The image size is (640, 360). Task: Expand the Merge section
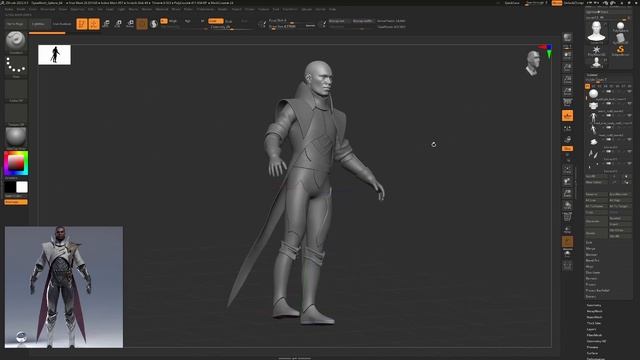coord(590,248)
